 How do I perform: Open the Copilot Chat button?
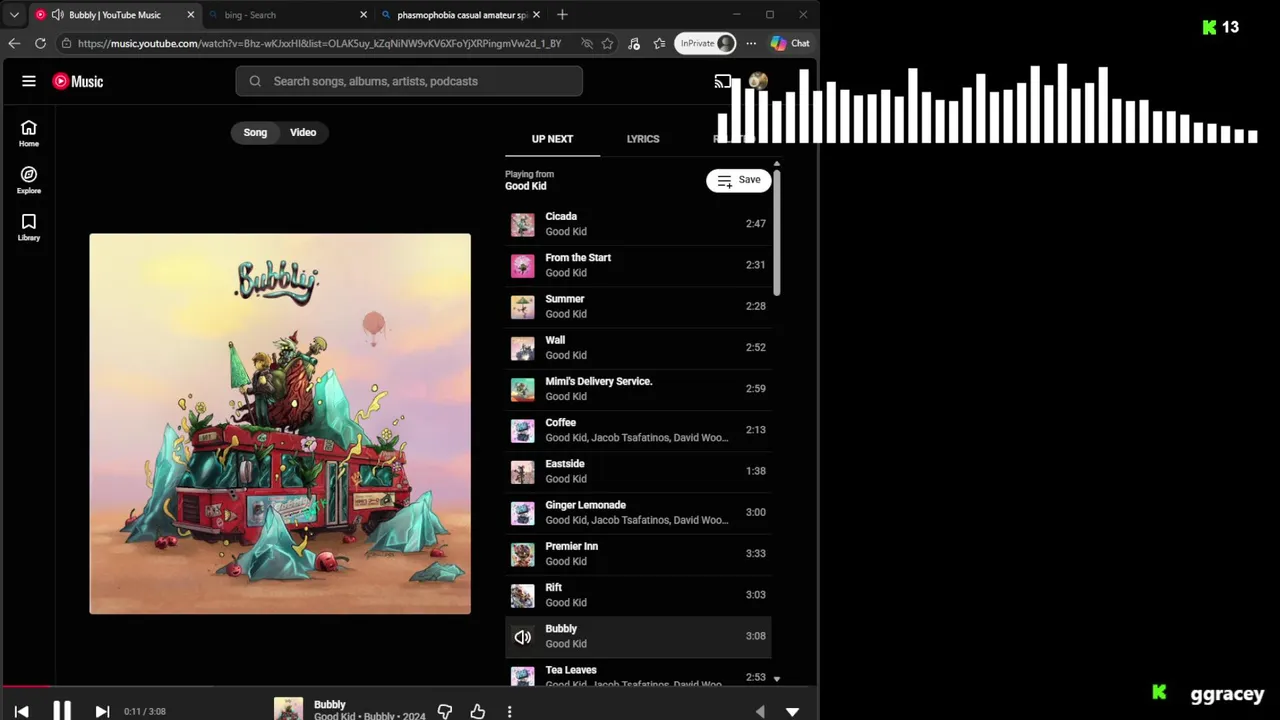[790, 43]
